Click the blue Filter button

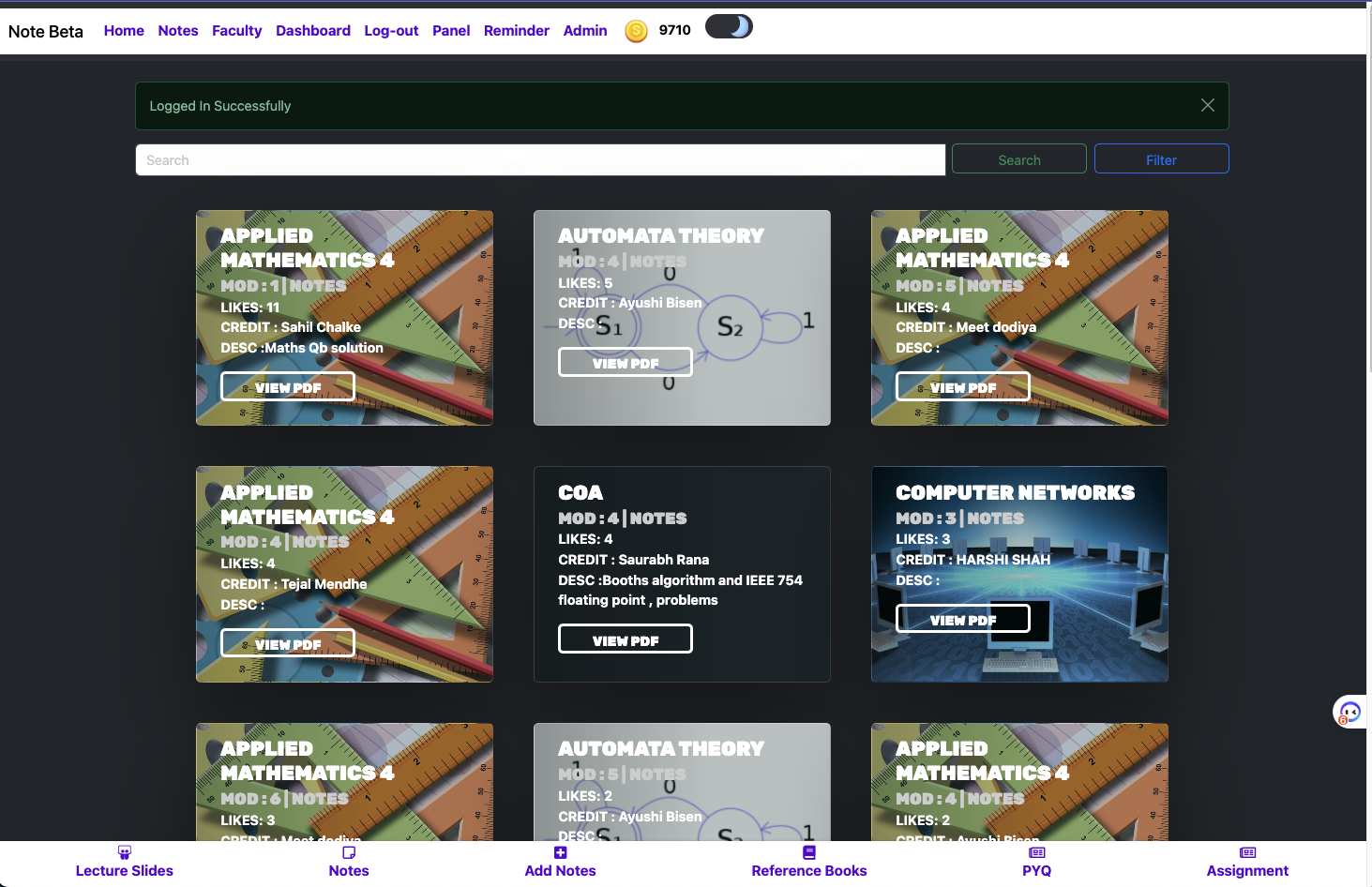[1161, 159]
